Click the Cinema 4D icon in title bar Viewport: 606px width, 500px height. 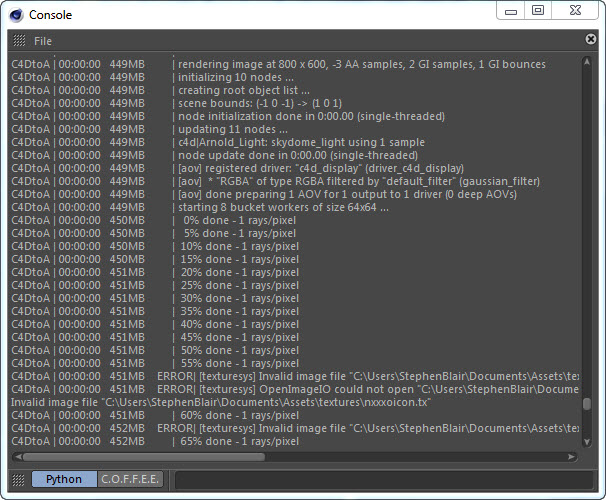click(16, 14)
